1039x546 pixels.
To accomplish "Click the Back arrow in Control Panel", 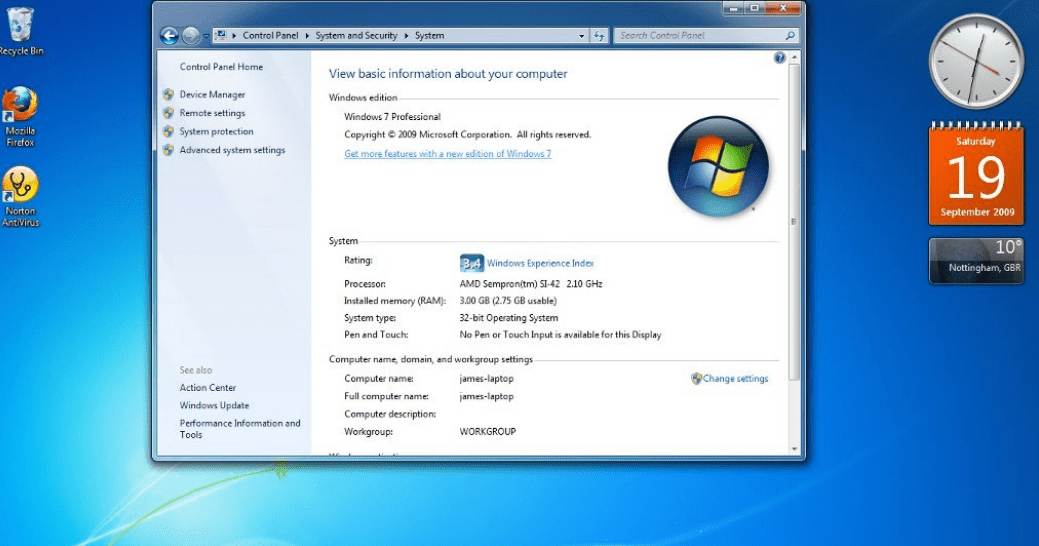I will pyautogui.click(x=169, y=35).
